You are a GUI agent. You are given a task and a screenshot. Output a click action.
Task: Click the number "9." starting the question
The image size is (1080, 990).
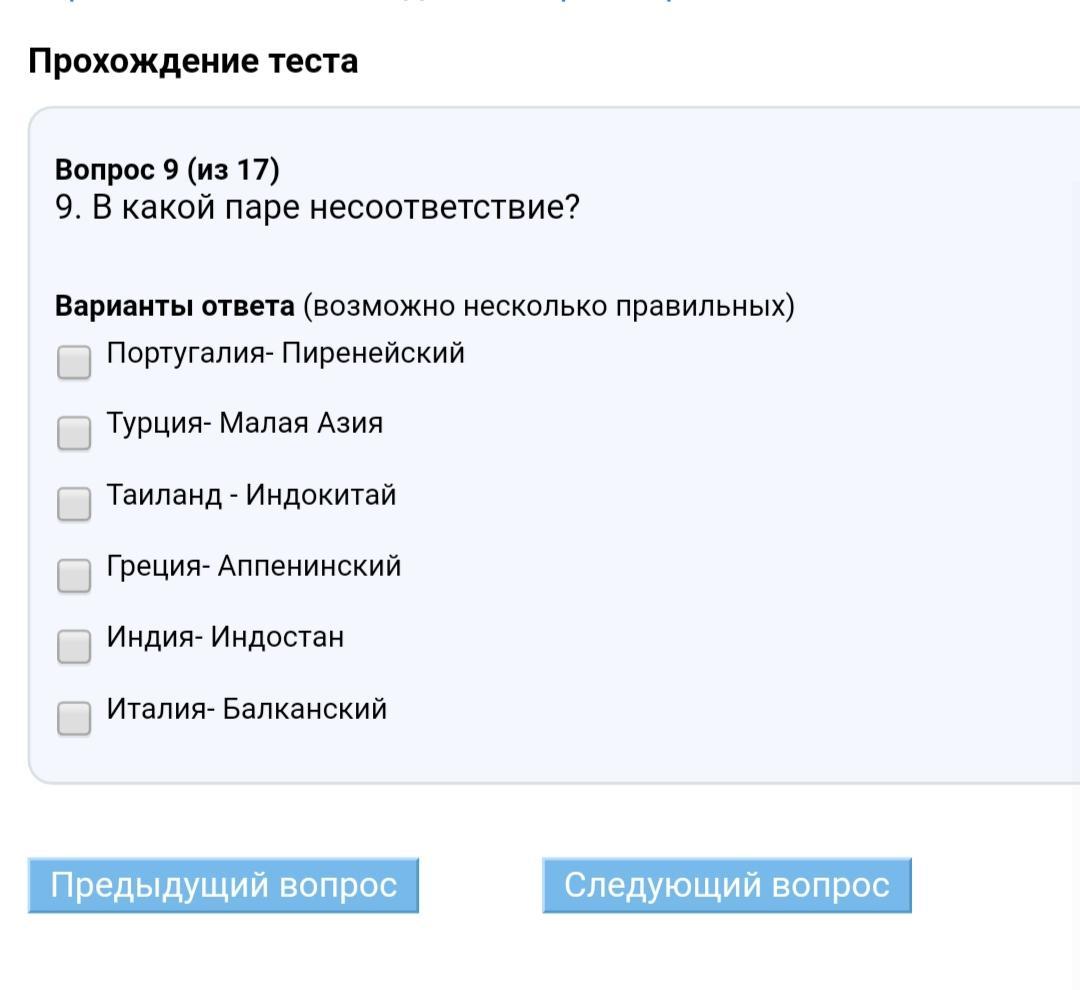pos(69,209)
